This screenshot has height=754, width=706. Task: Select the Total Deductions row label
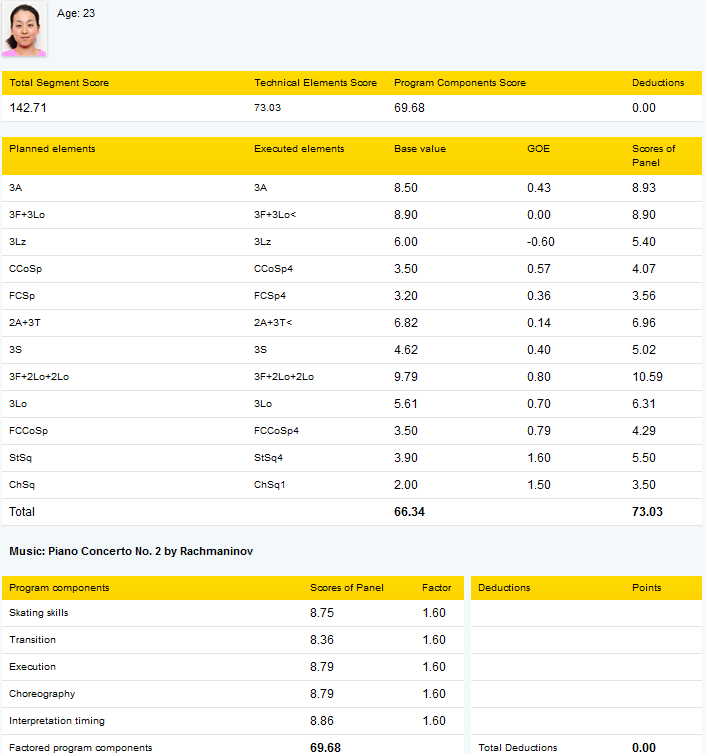(x=517, y=748)
